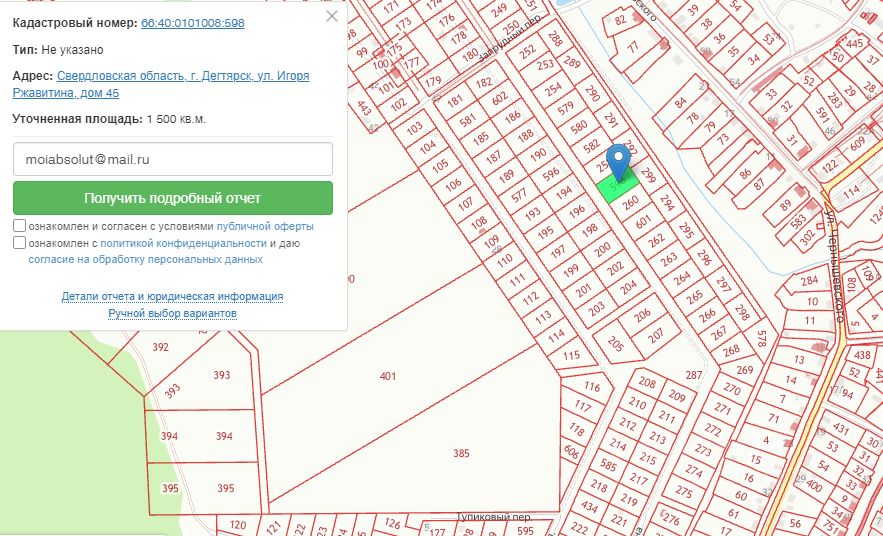
Task: Open согласие на обработку персональных данных link
Action: point(145,260)
